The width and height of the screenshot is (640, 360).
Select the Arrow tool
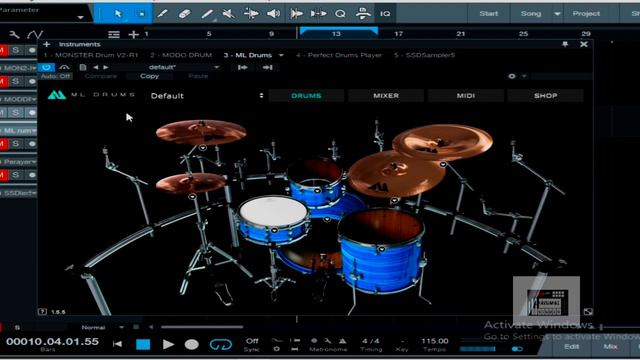(x=118, y=13)
